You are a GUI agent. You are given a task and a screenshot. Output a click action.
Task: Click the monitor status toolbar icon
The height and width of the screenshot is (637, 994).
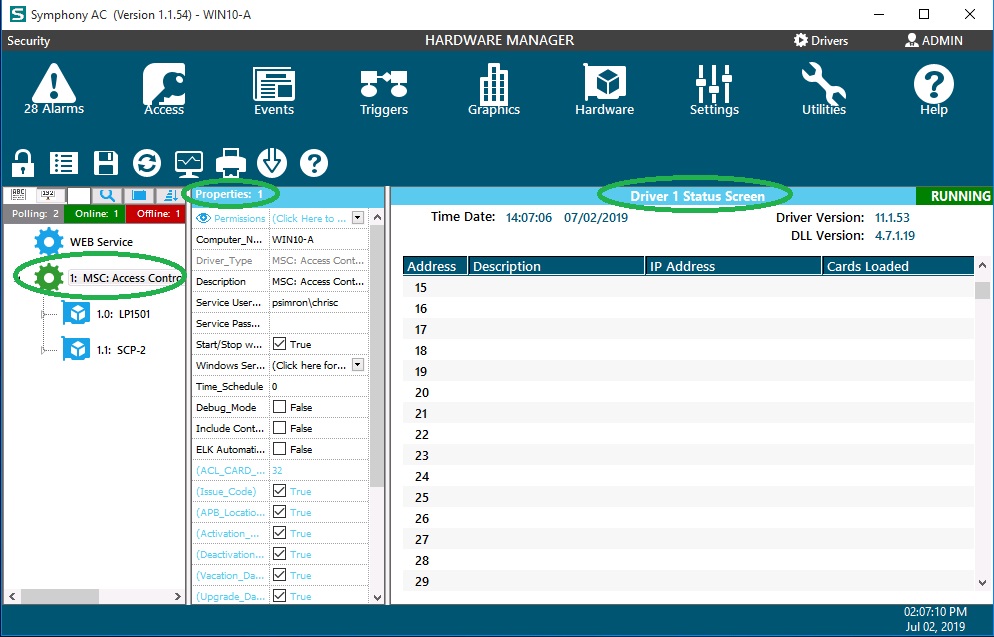[189, 164]
